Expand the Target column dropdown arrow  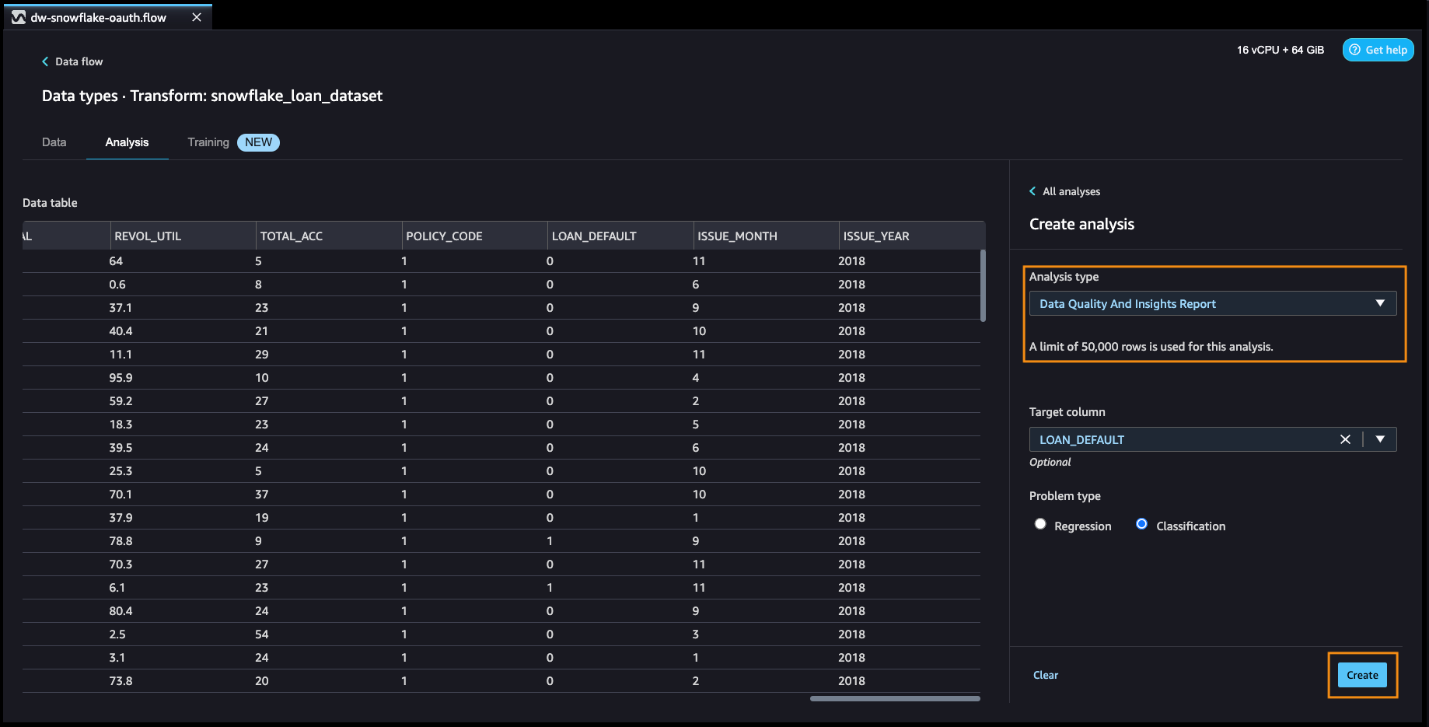[1380, 439]
